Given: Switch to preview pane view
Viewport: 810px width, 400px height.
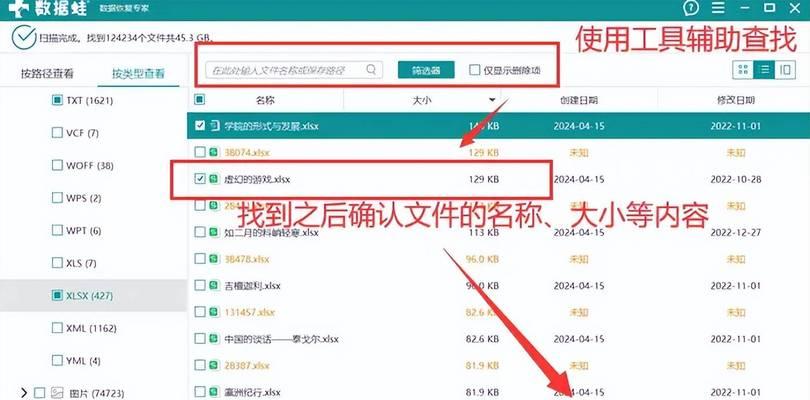Looking at the screenshot, I should (785, 70).
